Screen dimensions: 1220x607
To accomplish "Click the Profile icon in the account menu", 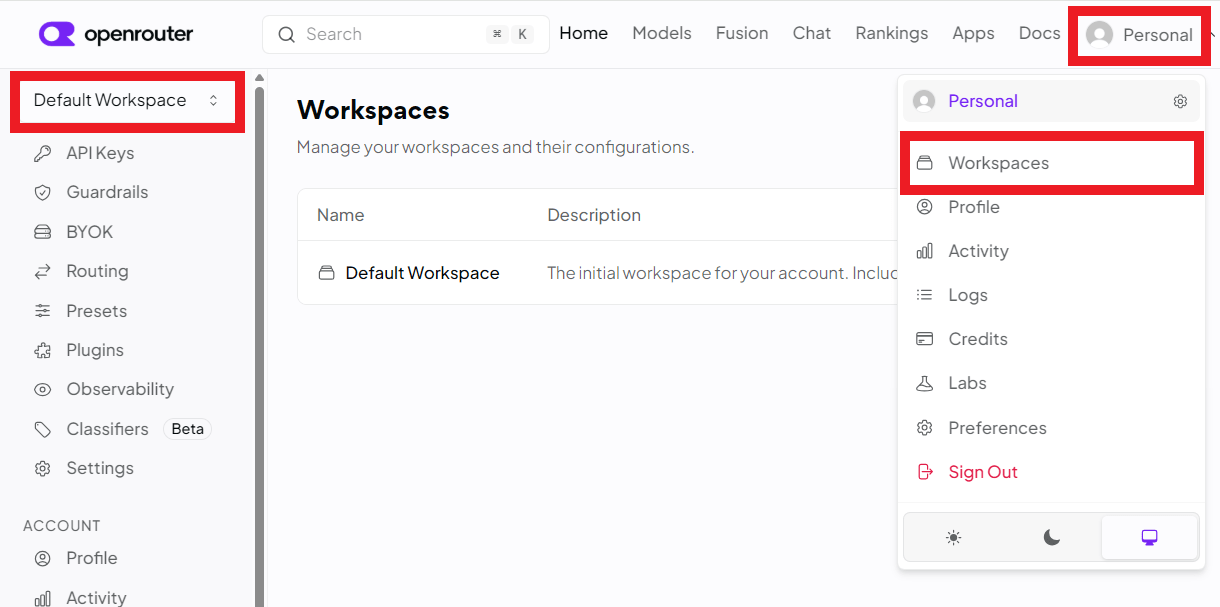I will pyautogui.click(x=925, y=207).
